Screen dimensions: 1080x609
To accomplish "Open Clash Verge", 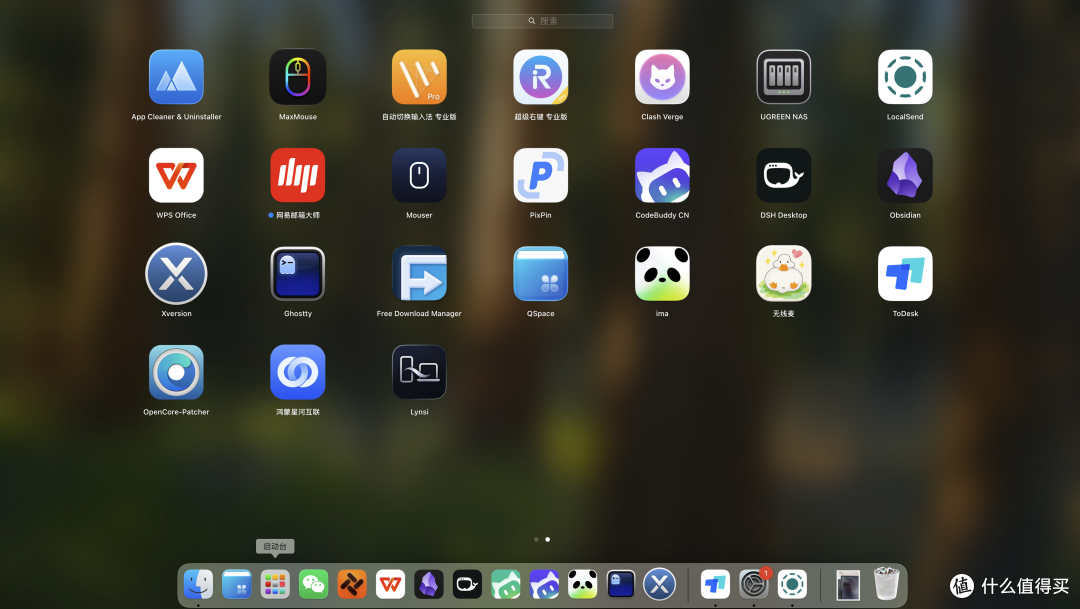I will click(662, 77).
